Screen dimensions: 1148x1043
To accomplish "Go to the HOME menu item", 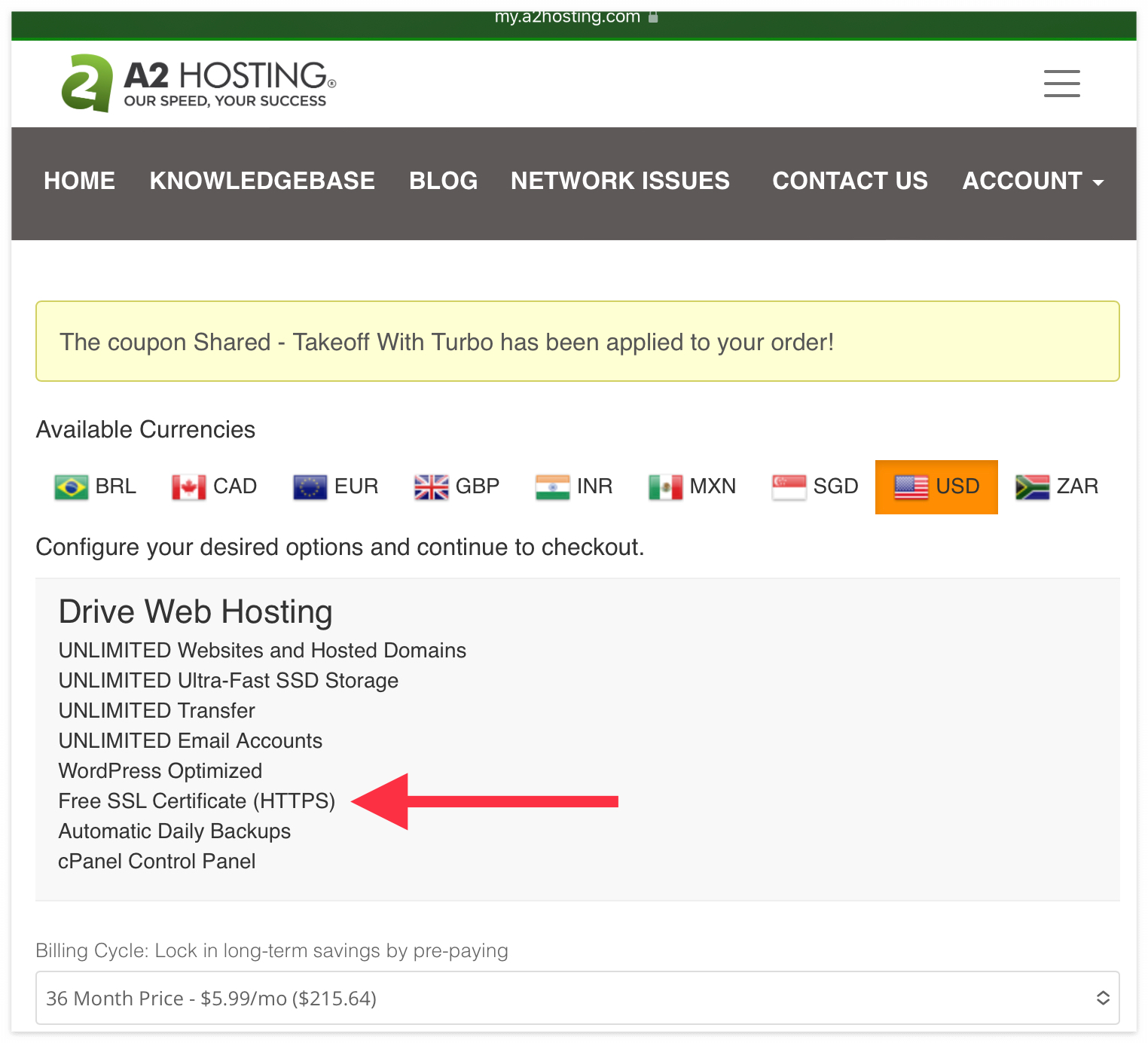I will pos(79,181).
